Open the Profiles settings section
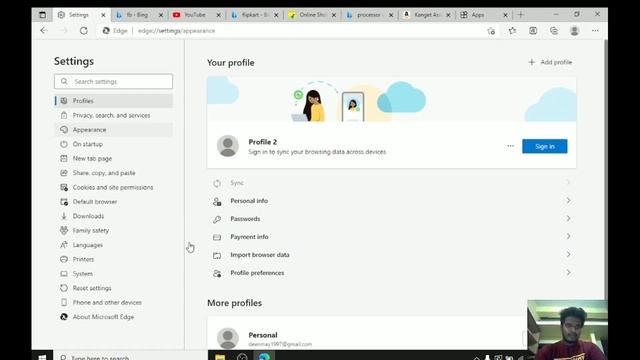Screen dimensions: 640x360 pyautogui.click(x=114, y=101)
